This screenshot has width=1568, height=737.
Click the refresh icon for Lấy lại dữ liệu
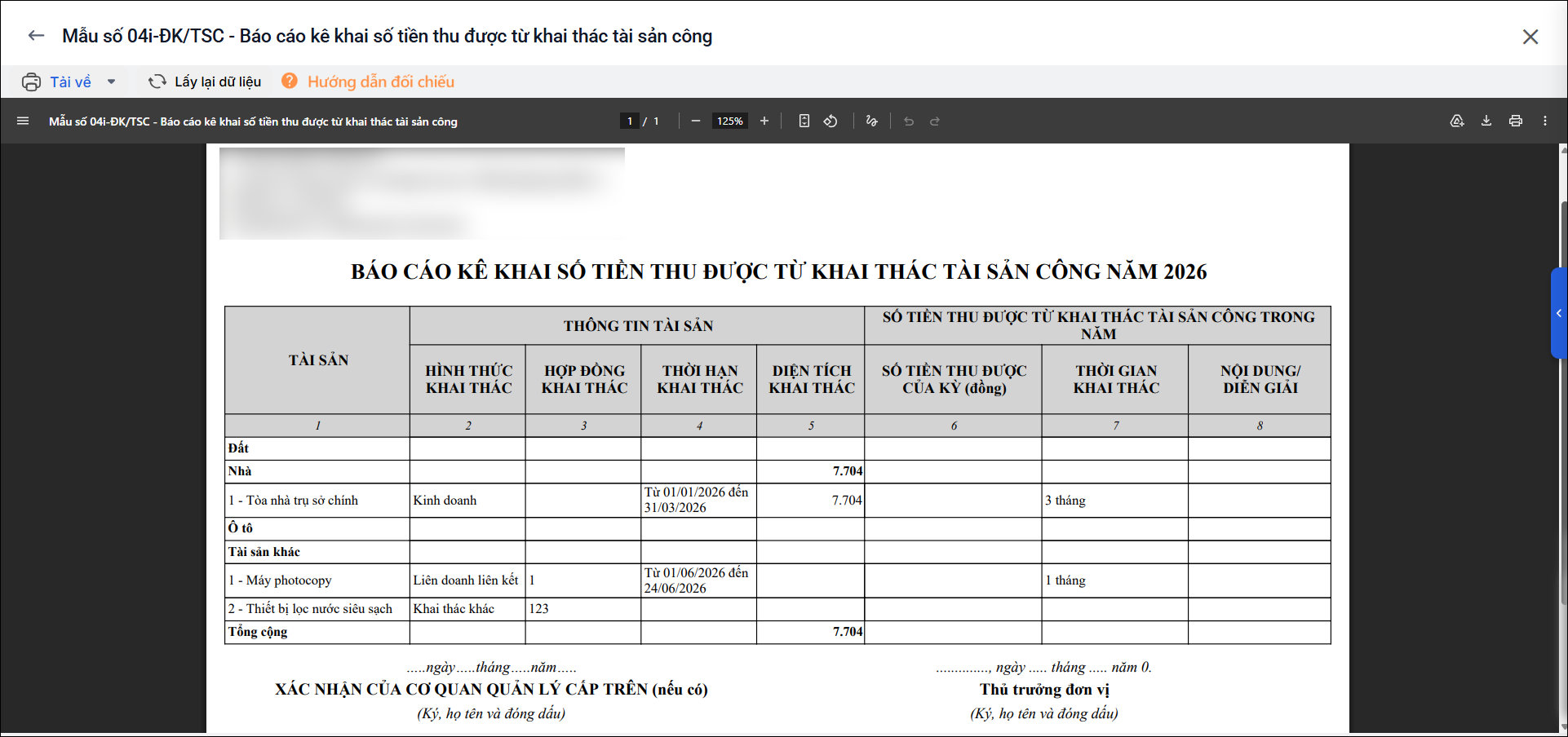[x=157, y=82]
